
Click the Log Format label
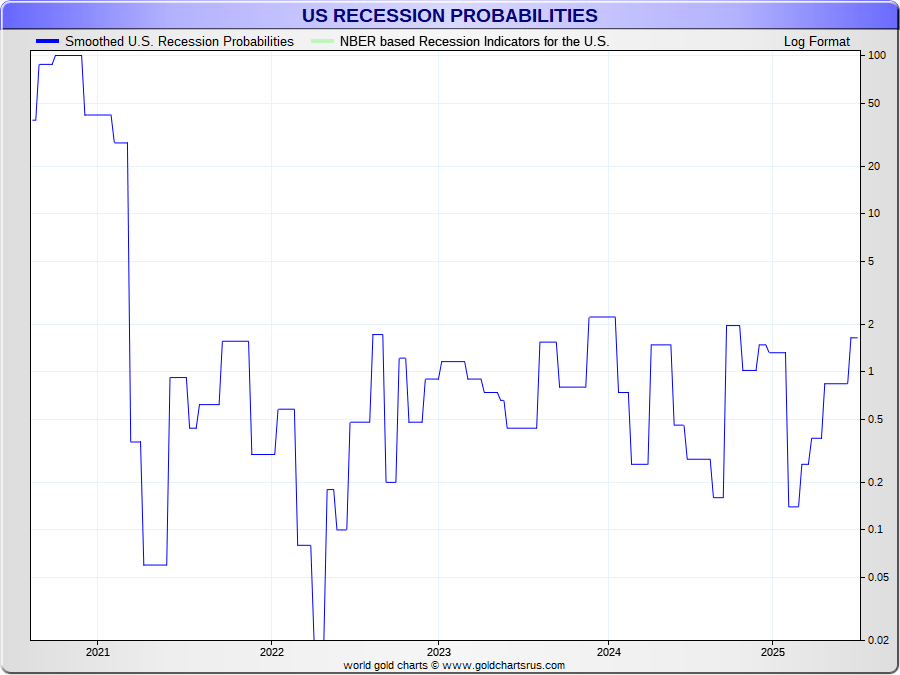pyautogui.click(x=817, y=42)
